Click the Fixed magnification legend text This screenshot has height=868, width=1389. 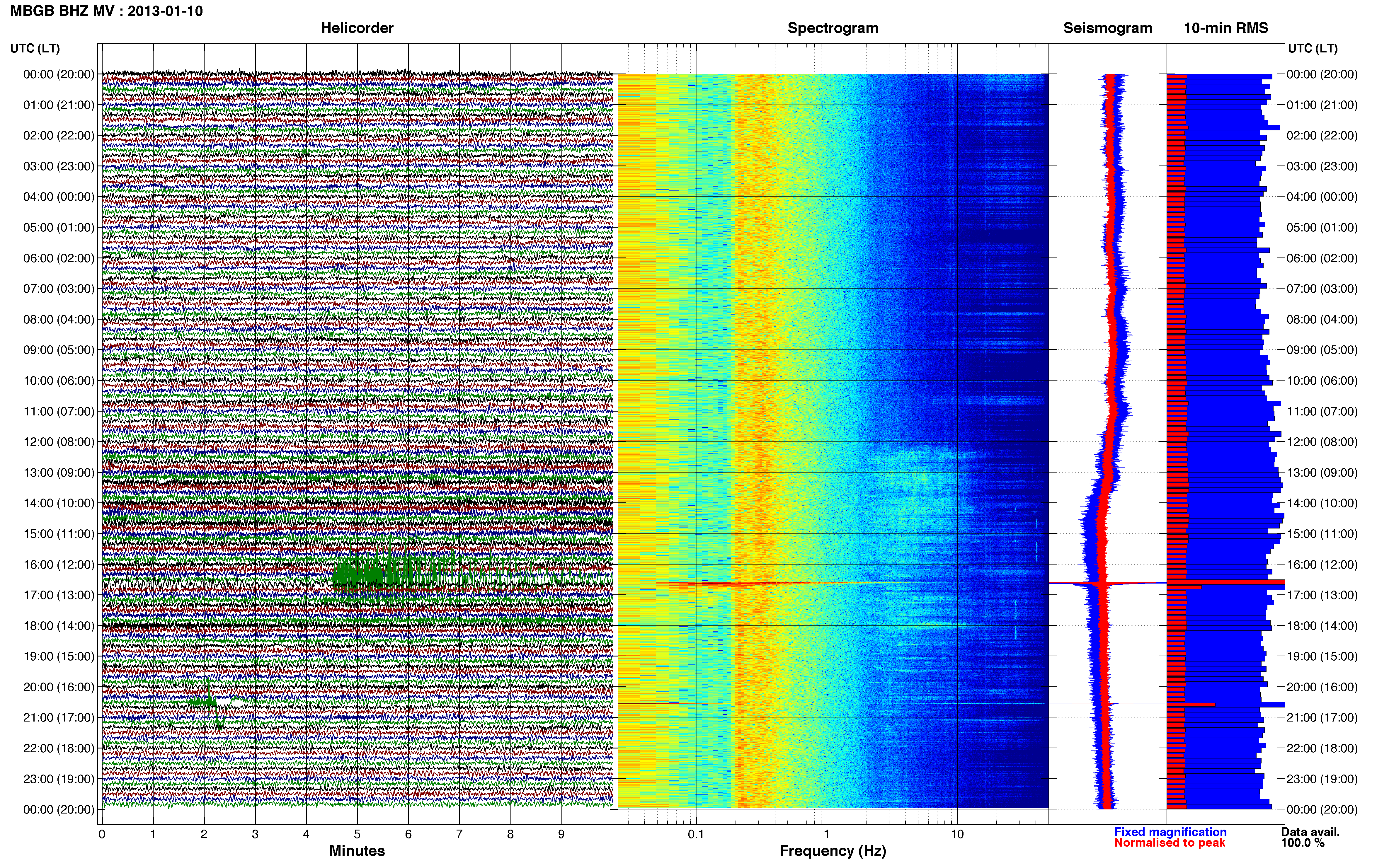1170,832
